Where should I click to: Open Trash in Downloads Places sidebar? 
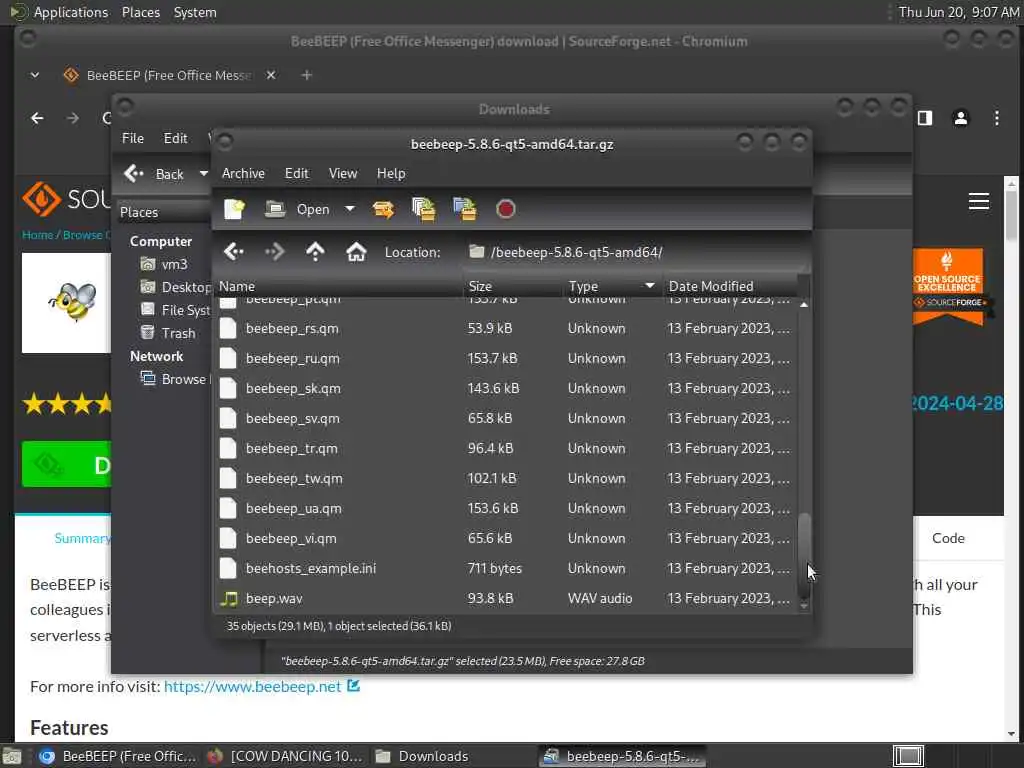click(x=168, y=333)
